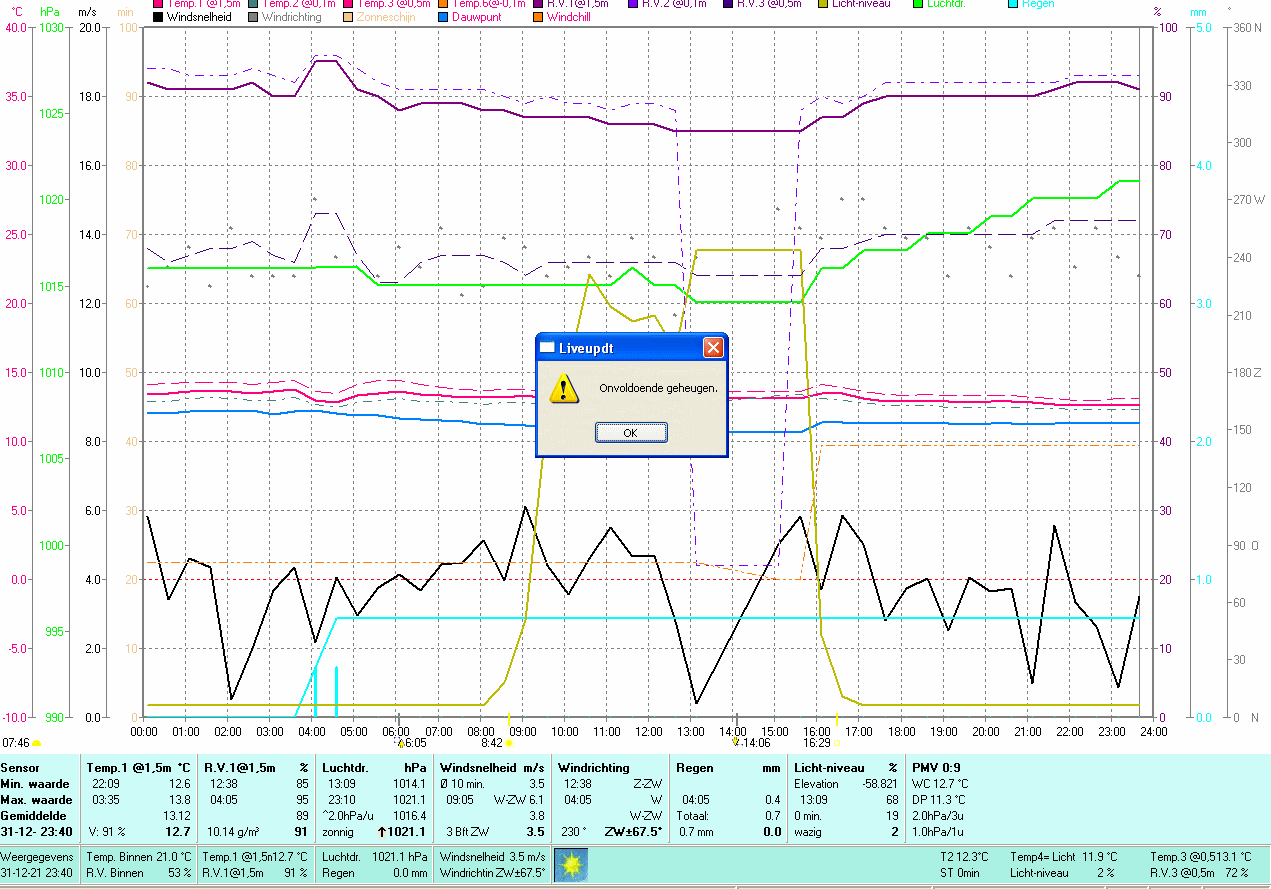1271x889 pixels.
Task: Click the Weergegevens status bar label
Action: 36,857
